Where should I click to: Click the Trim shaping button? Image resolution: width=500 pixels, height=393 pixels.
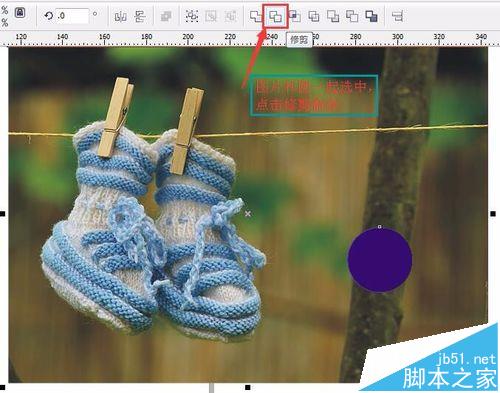click(275, 16)
